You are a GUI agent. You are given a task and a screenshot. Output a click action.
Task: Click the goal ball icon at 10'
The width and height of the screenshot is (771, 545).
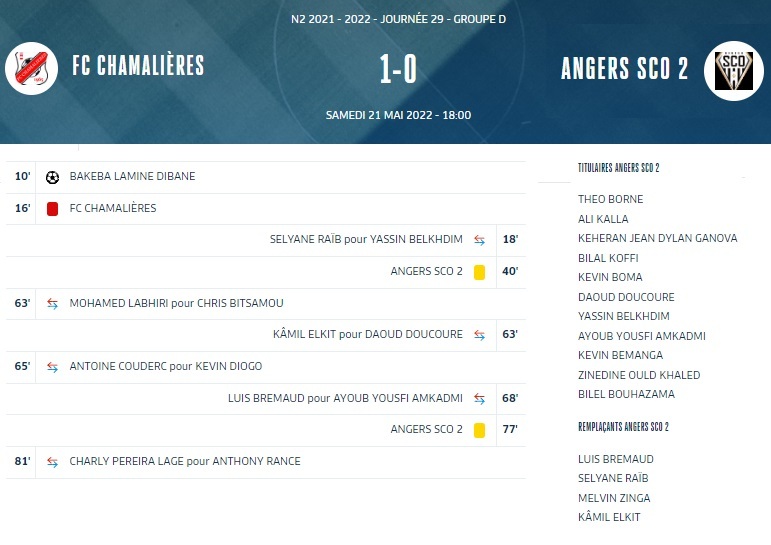pyautogui.click(x=52, y=177)
